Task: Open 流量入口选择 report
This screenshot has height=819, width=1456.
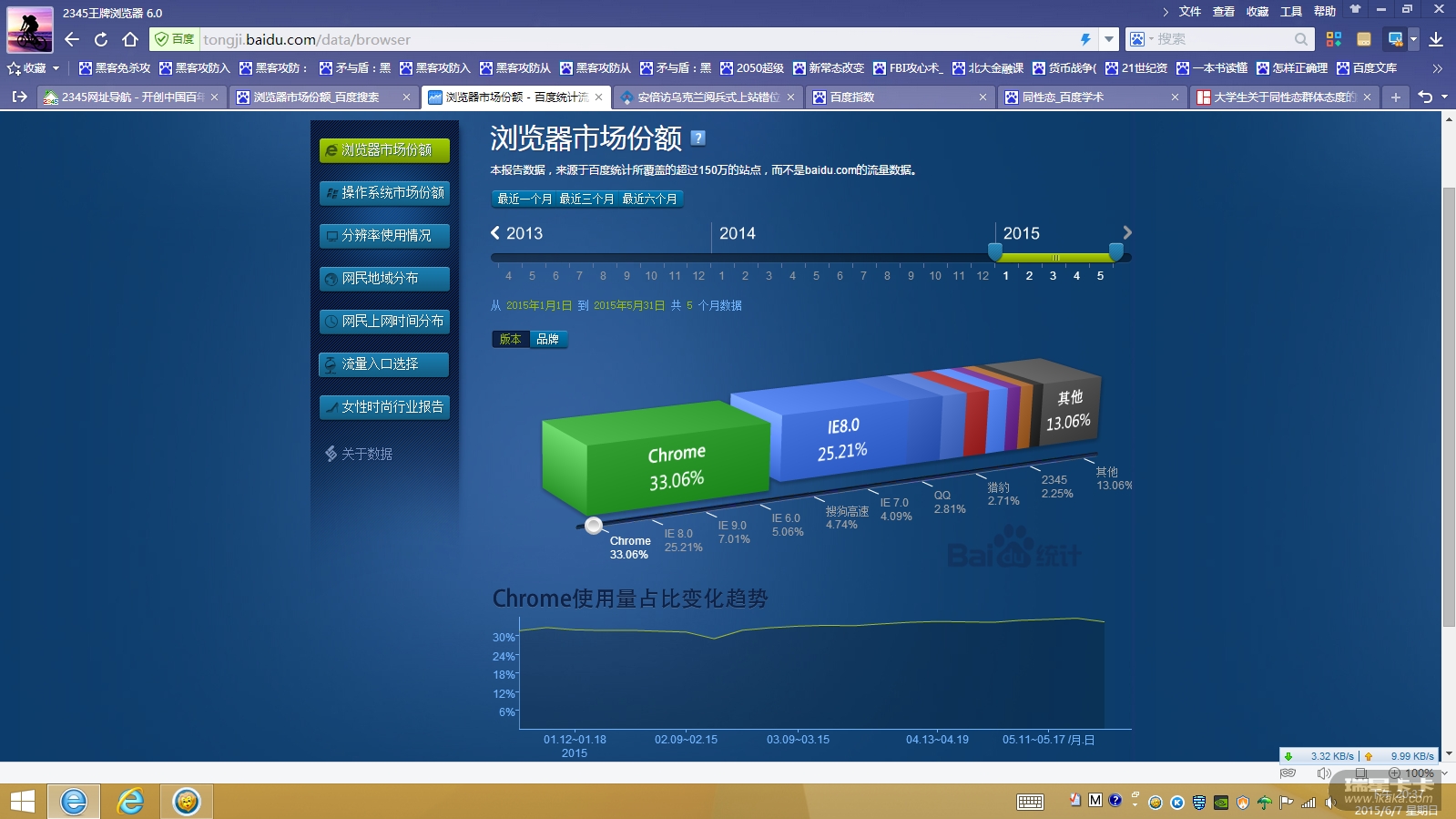Action: [x=384, y=364]
